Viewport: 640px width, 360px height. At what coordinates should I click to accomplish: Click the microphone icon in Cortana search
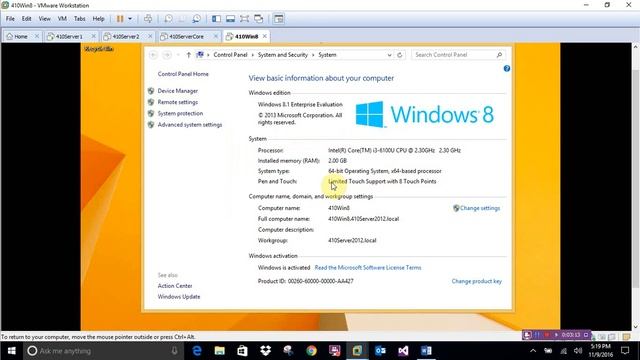pyautogui.click(x=174, y=351)
